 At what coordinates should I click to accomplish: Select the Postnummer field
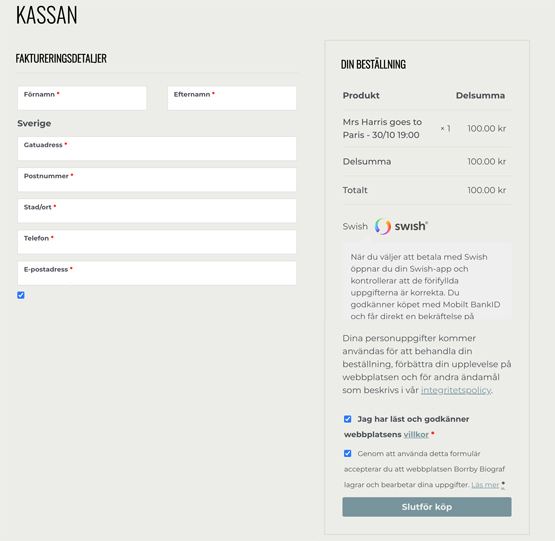pos(157,180)
